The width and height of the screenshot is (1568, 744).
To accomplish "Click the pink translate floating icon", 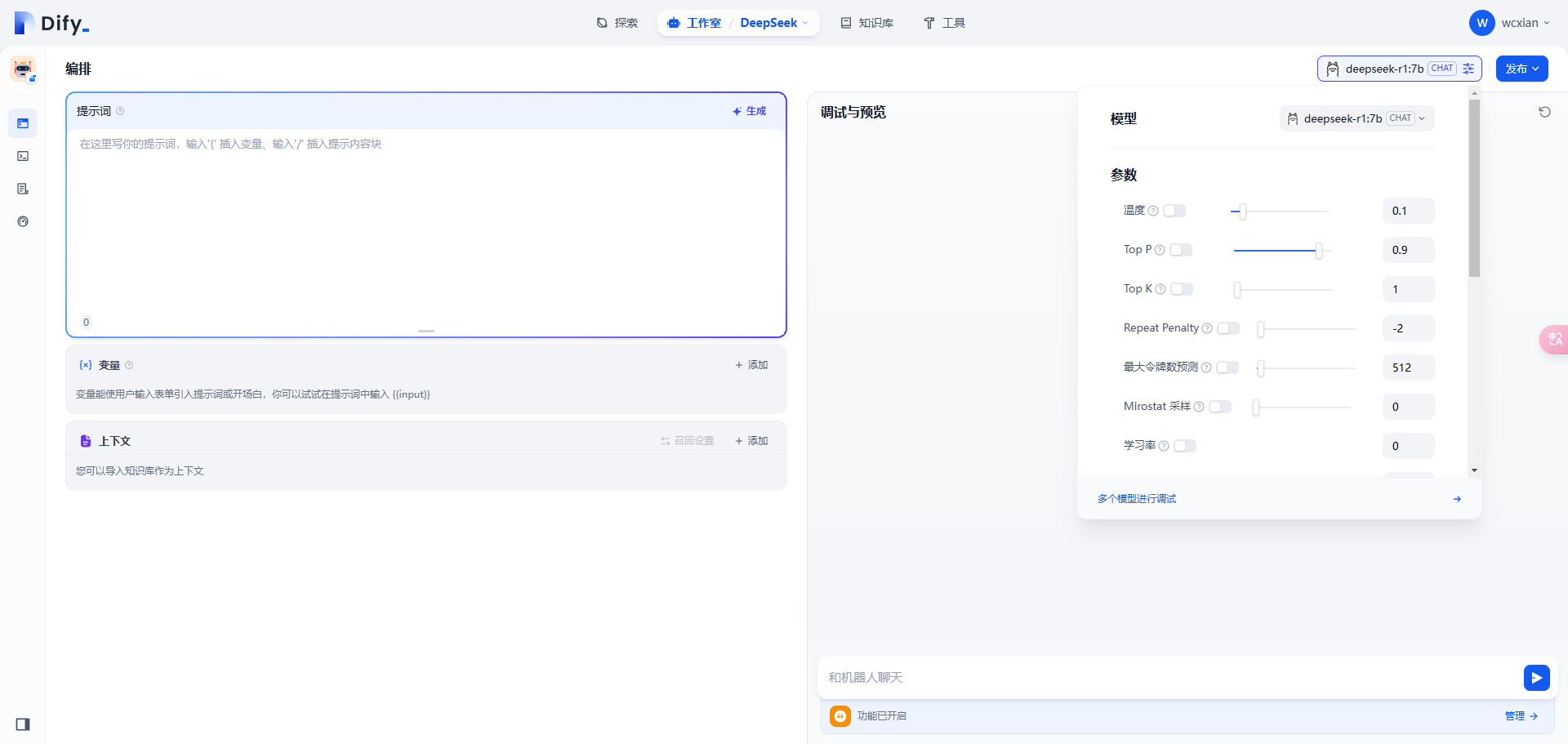I will (1553, 339).
